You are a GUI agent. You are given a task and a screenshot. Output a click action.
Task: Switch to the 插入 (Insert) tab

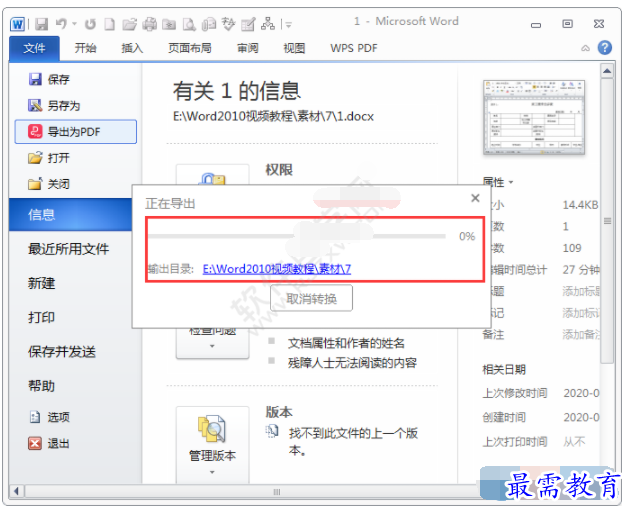pyautogui.click(x=132, y=49)
